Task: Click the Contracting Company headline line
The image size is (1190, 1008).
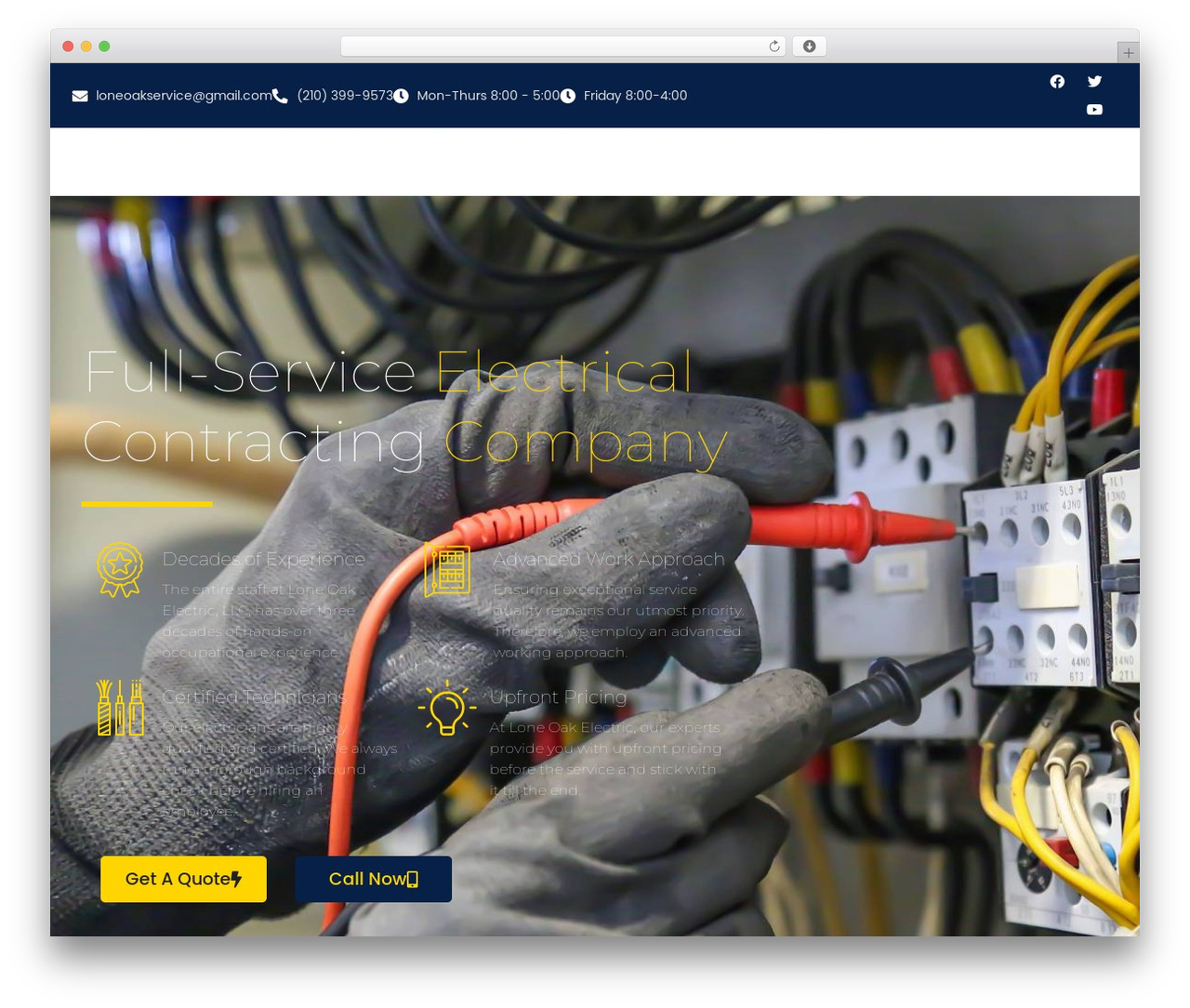Action: (x=404, y=443)
